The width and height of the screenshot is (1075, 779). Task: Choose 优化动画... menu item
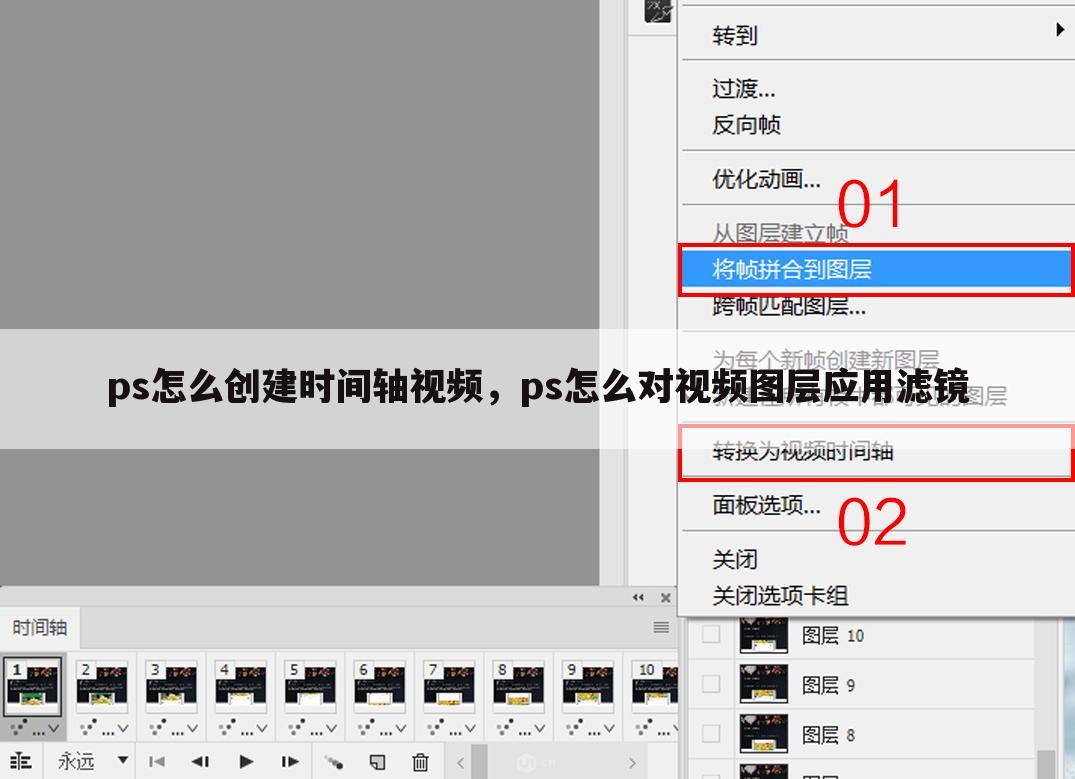pos(877,178)
